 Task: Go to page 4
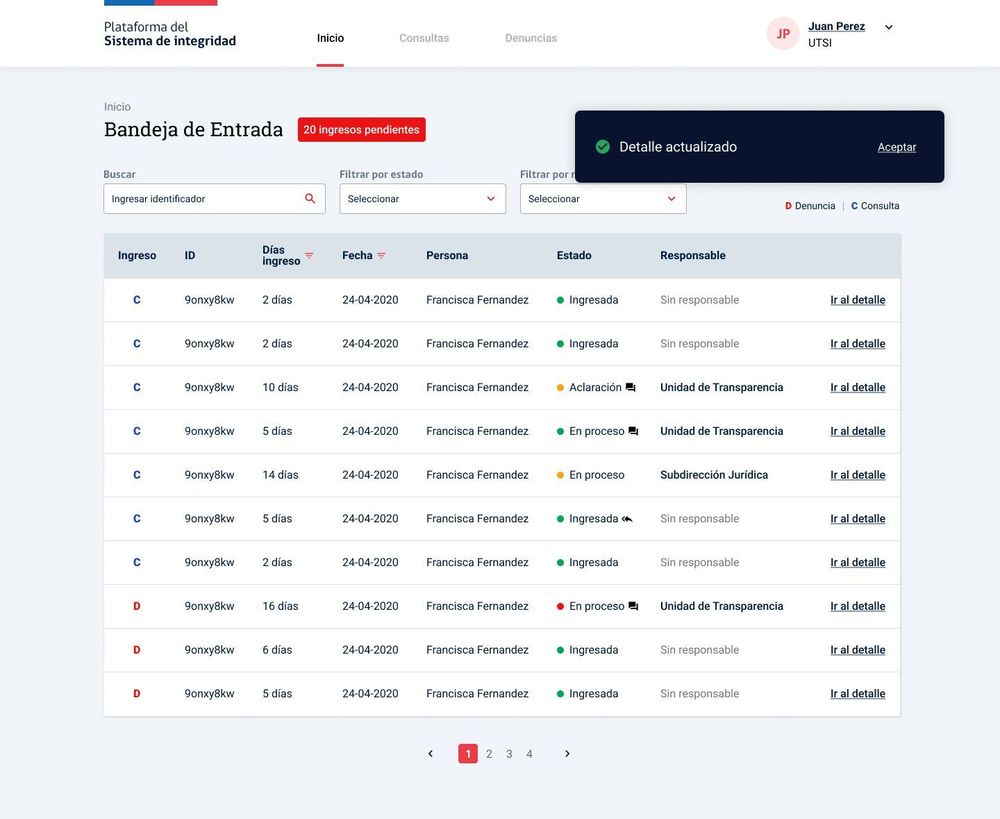(529, 754)
